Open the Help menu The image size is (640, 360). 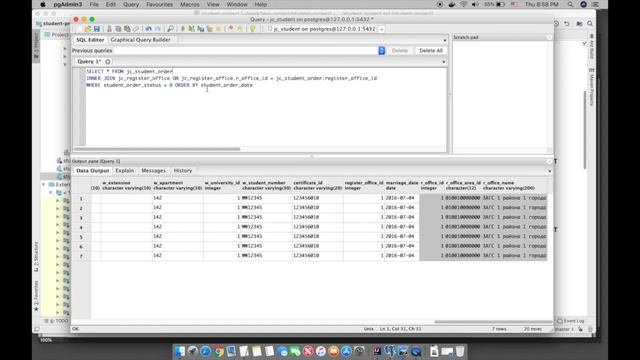click(260, 4)
